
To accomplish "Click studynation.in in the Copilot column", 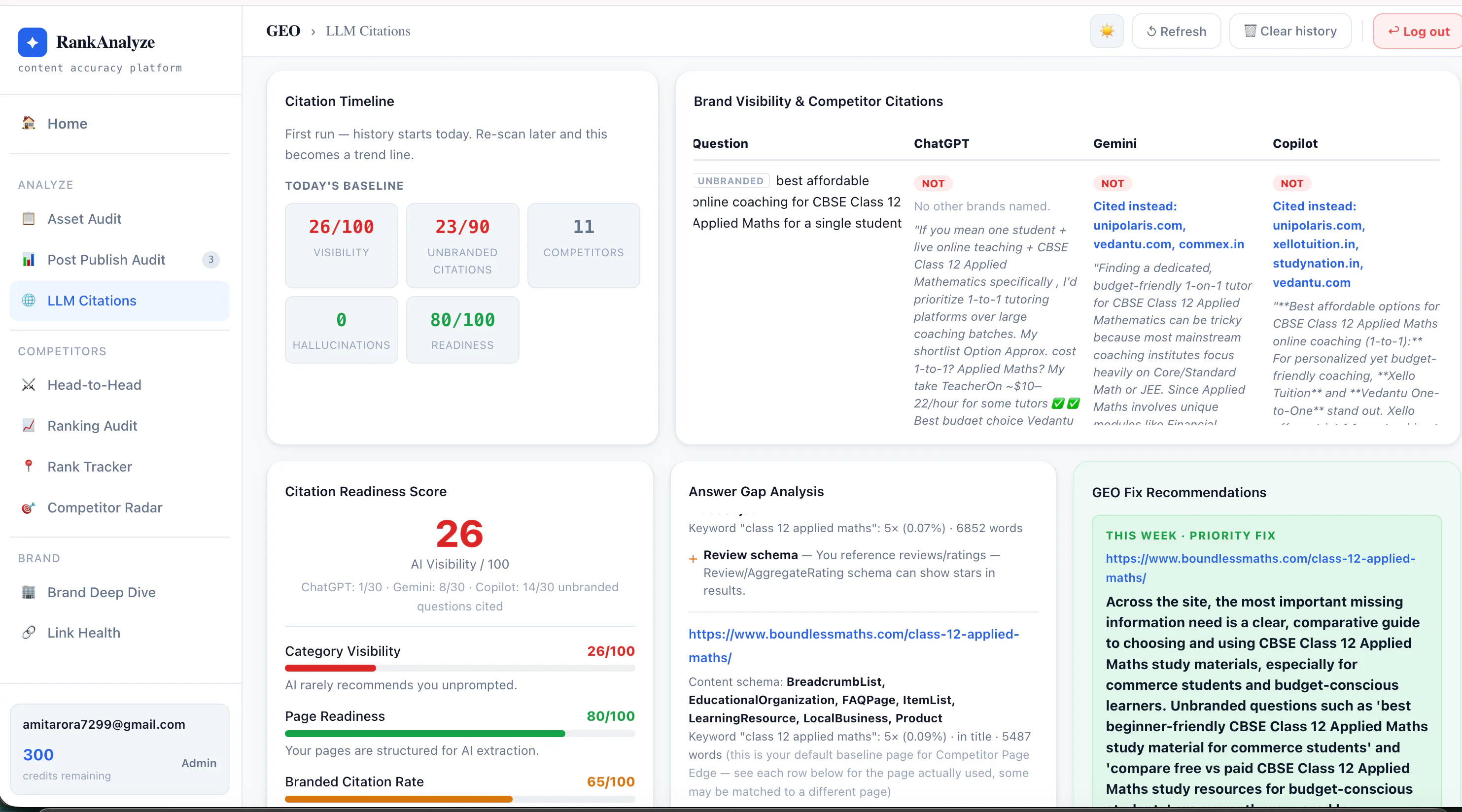I will point(1317,263).
